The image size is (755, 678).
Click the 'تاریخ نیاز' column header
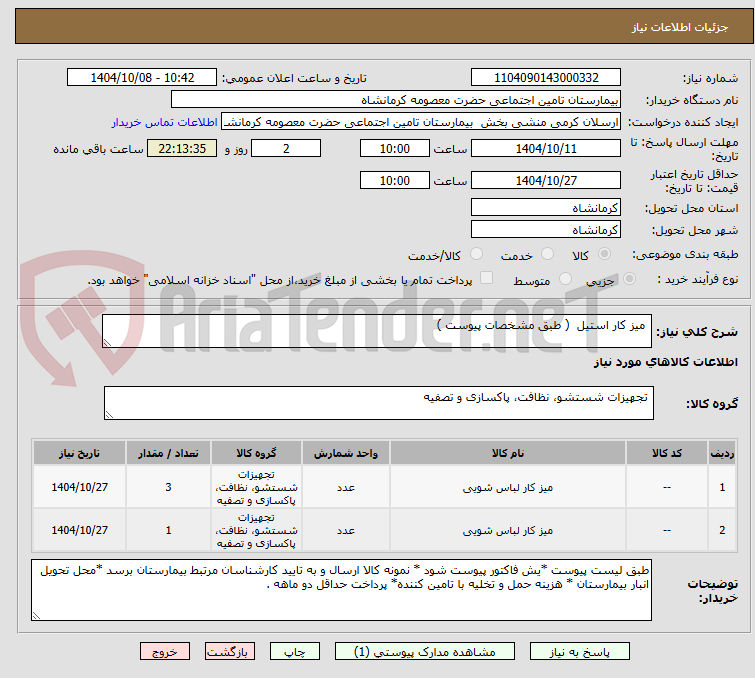point(79,453)
